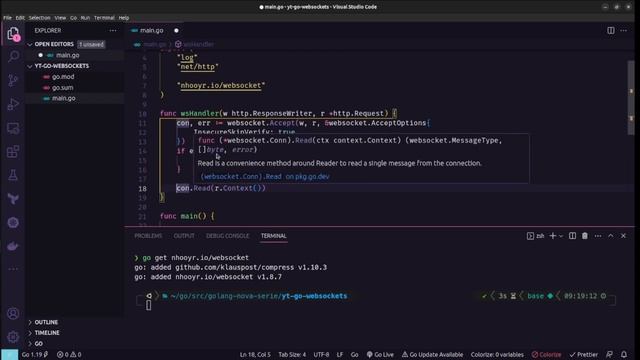Click the editor vertical scrollbar
The image size is (640, 360).
(631, 98)
